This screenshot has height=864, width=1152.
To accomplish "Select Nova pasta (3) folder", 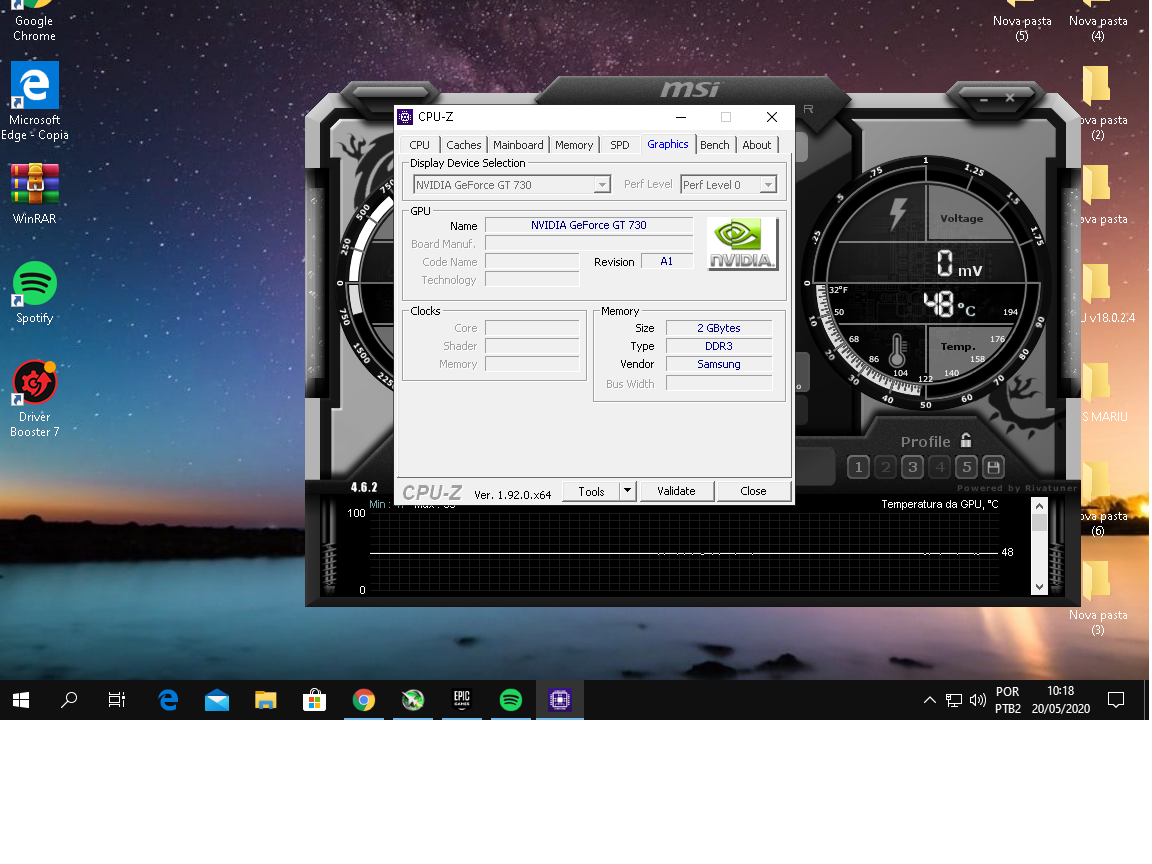I will click(1098, 598).
